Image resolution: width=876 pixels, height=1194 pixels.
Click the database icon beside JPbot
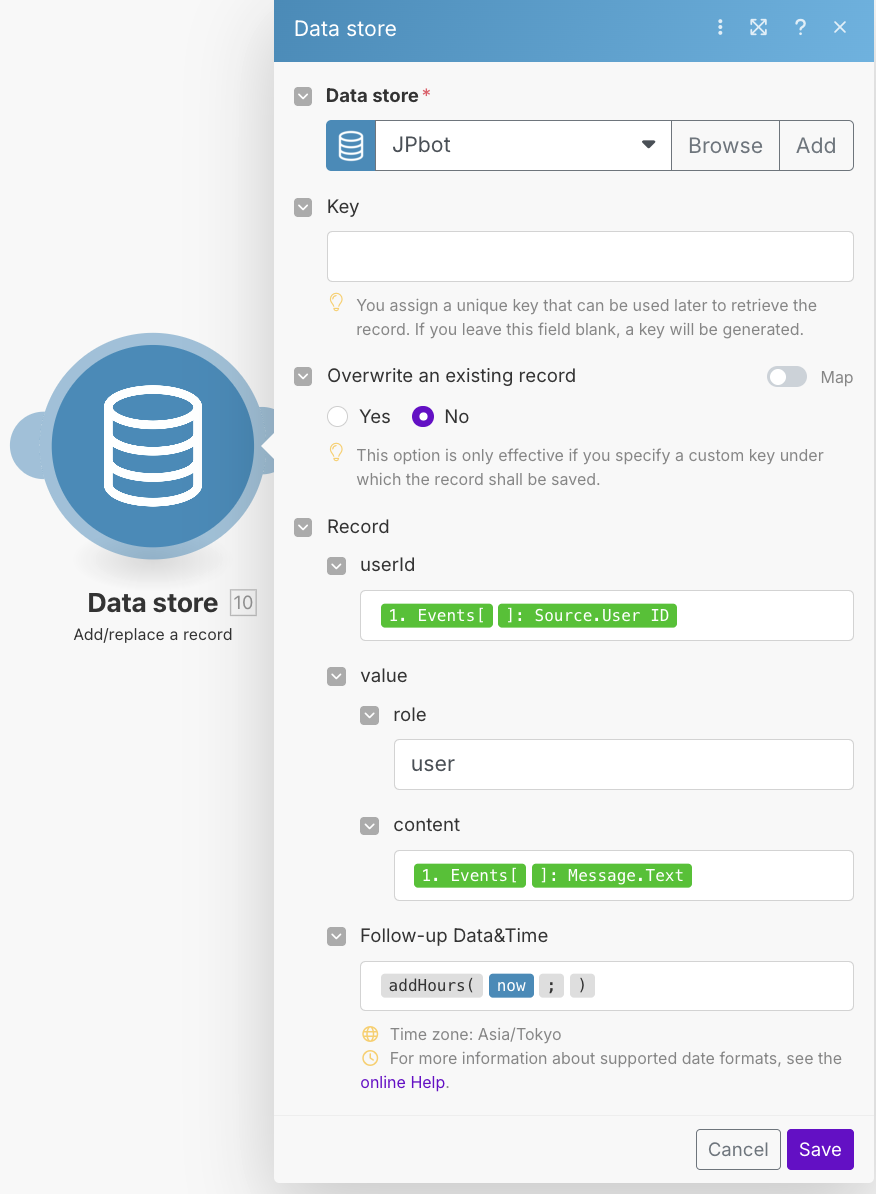click(x=351, y=146)
